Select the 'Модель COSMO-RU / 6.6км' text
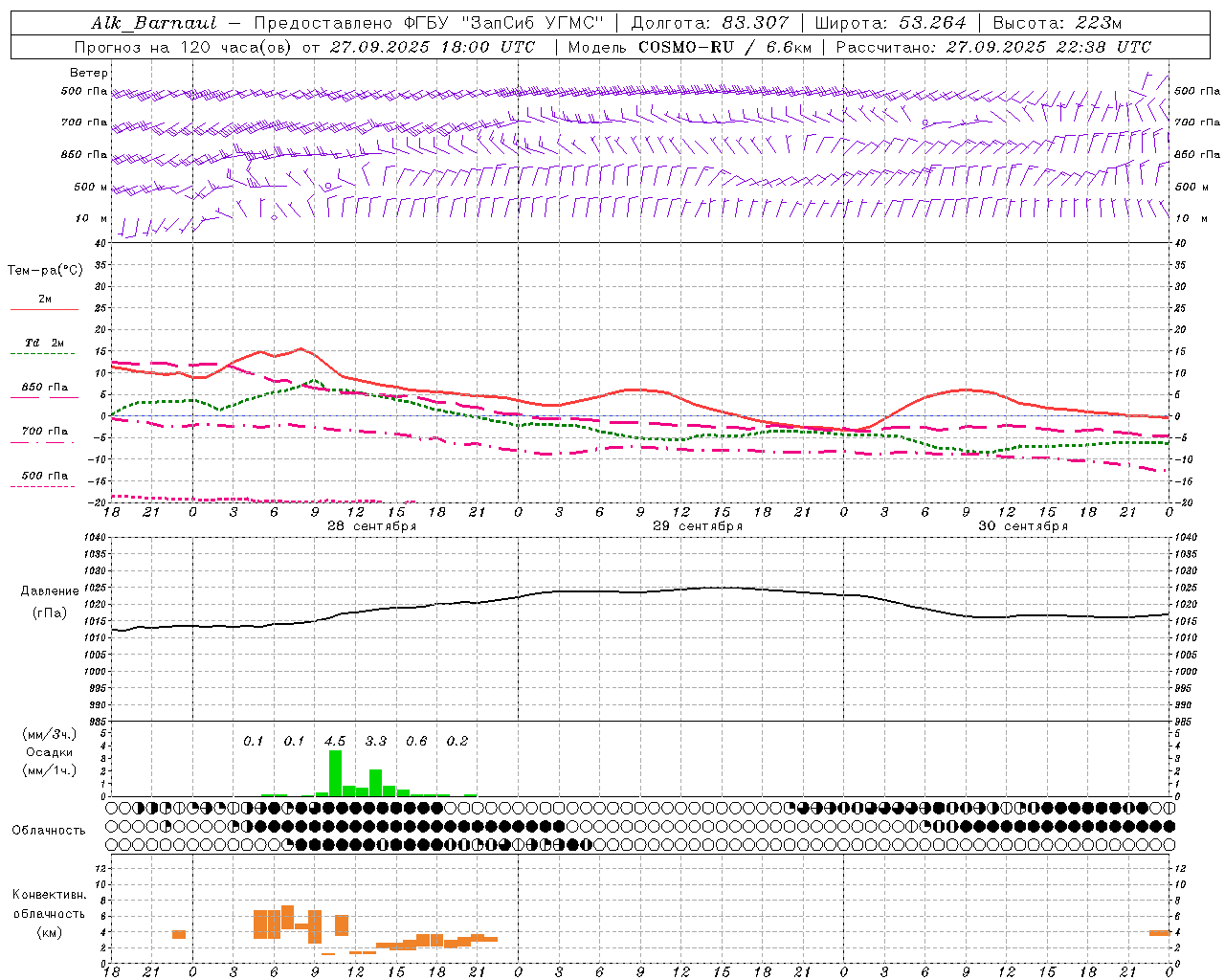The image size is (1225, 980). point(689,47)
